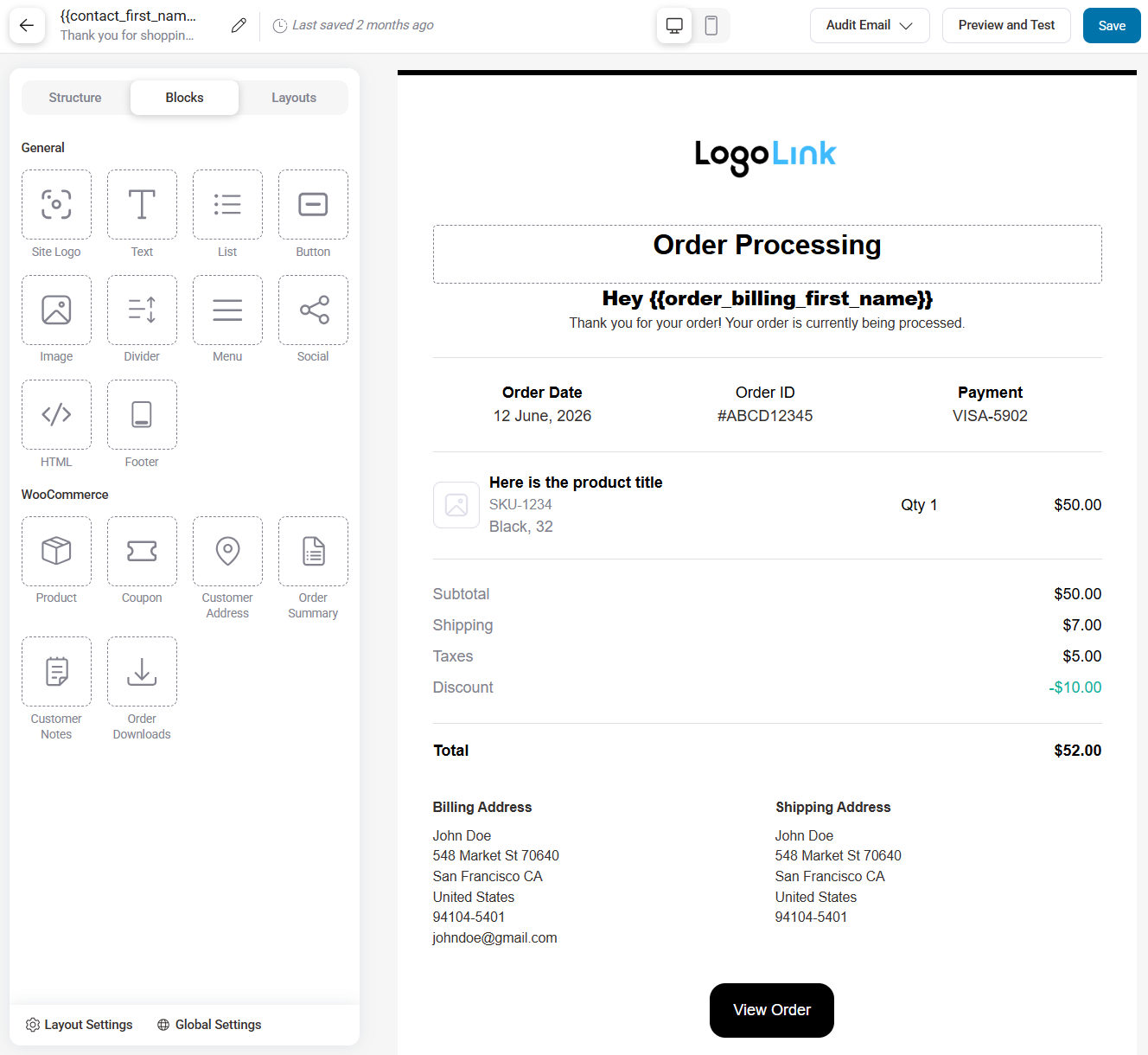Click johndoe@gmail.com email text
The height and width of the screenshot is (1055, 1148).
point(494,938)
